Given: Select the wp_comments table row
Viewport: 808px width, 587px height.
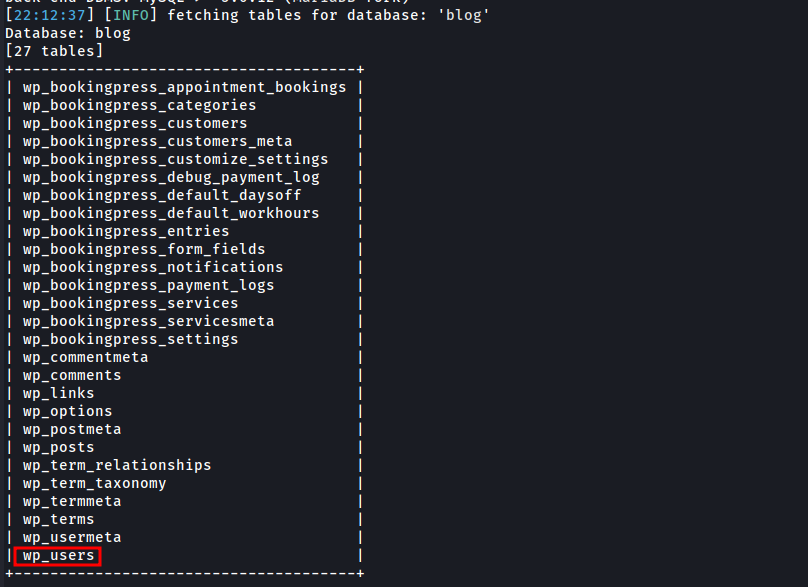Looking at the screenshot, I should click(72, 375).
